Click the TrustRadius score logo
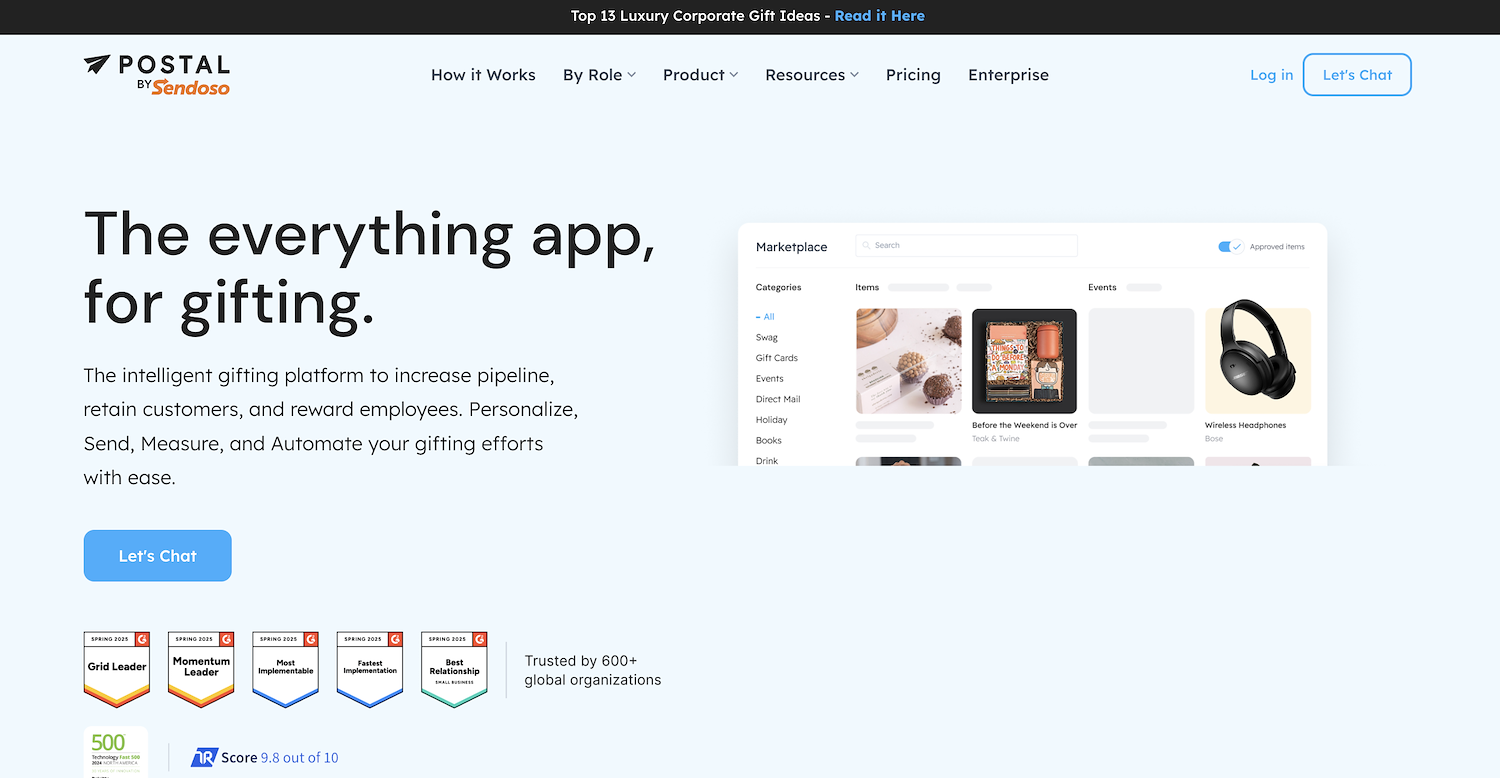The width and height of the screenshot is (1500, 778). click(204, 758)
